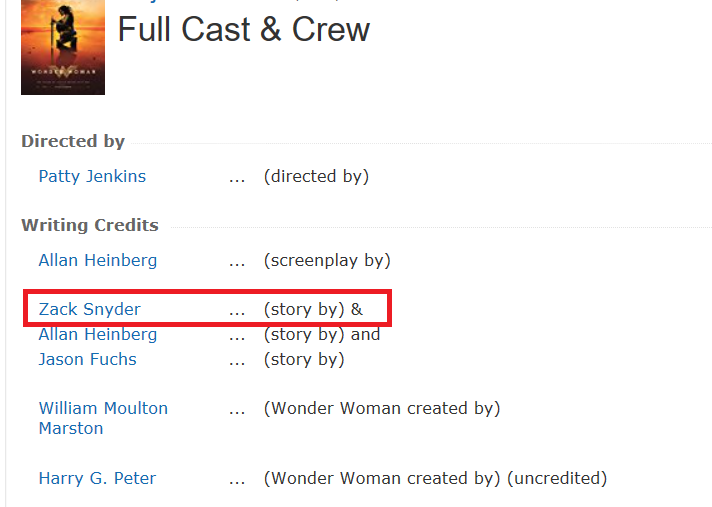Select the Directed by section heading
Screen dimensions: 712x507
73,141
